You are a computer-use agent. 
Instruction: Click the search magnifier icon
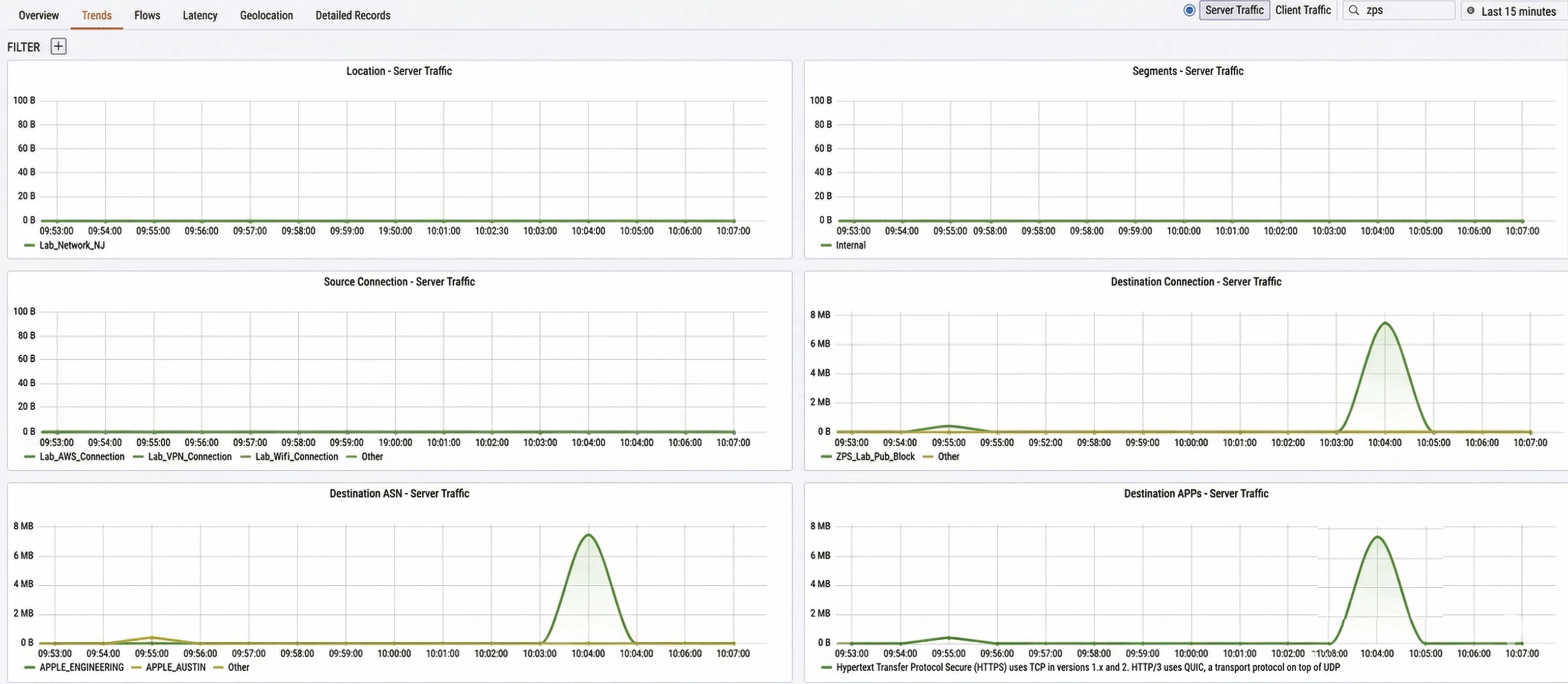coord(1354,10)
